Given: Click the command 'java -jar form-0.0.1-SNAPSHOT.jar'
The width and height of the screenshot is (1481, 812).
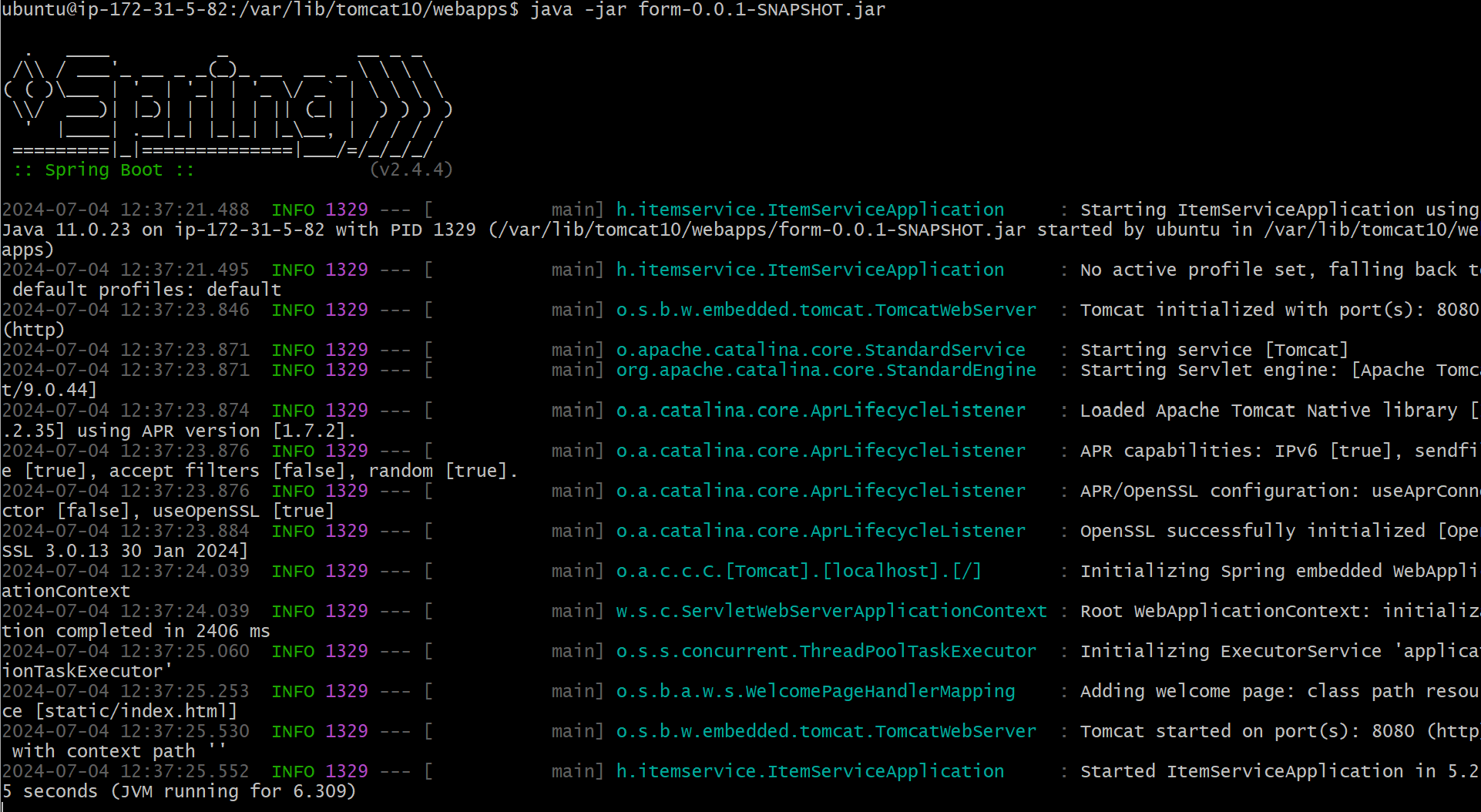Looking at the screenshot, I should pos(707,10).
